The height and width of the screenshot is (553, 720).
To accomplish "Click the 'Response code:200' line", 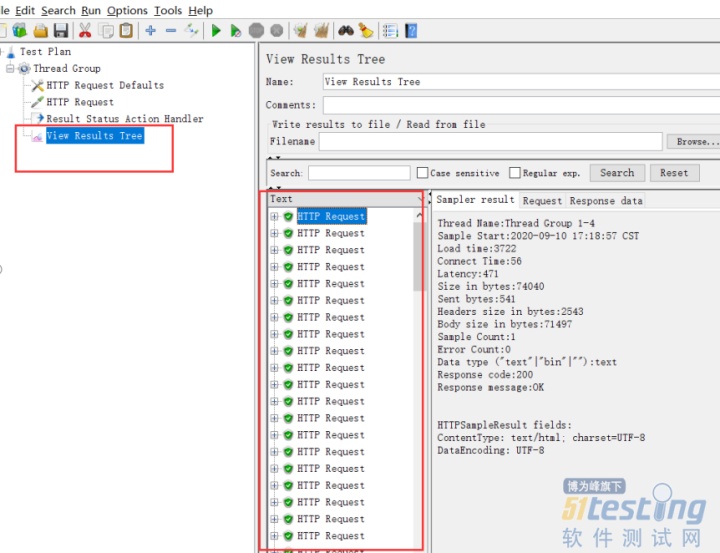I will tap(485, 375).
